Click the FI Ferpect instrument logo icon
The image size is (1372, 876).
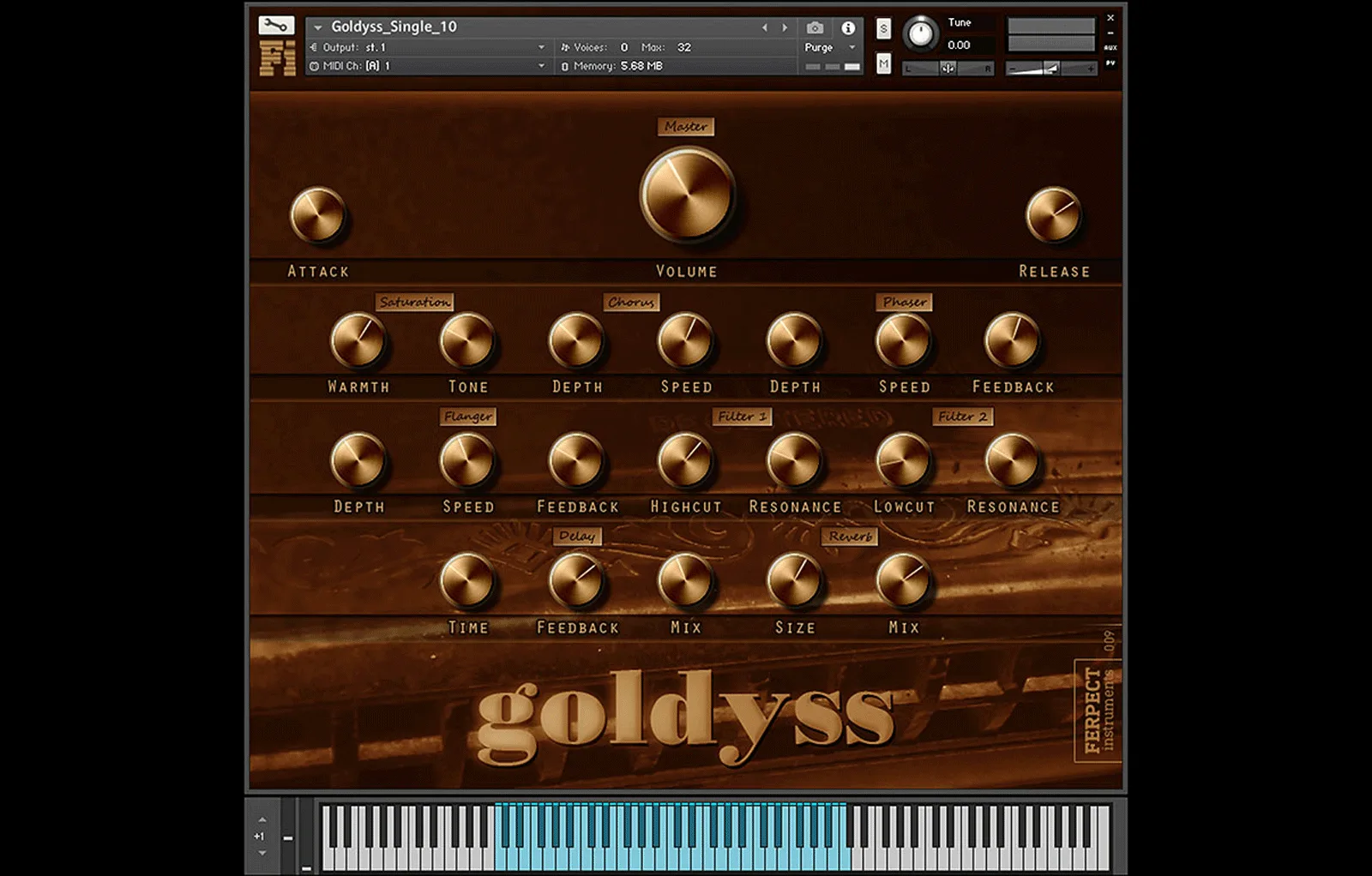pos(277,57)
